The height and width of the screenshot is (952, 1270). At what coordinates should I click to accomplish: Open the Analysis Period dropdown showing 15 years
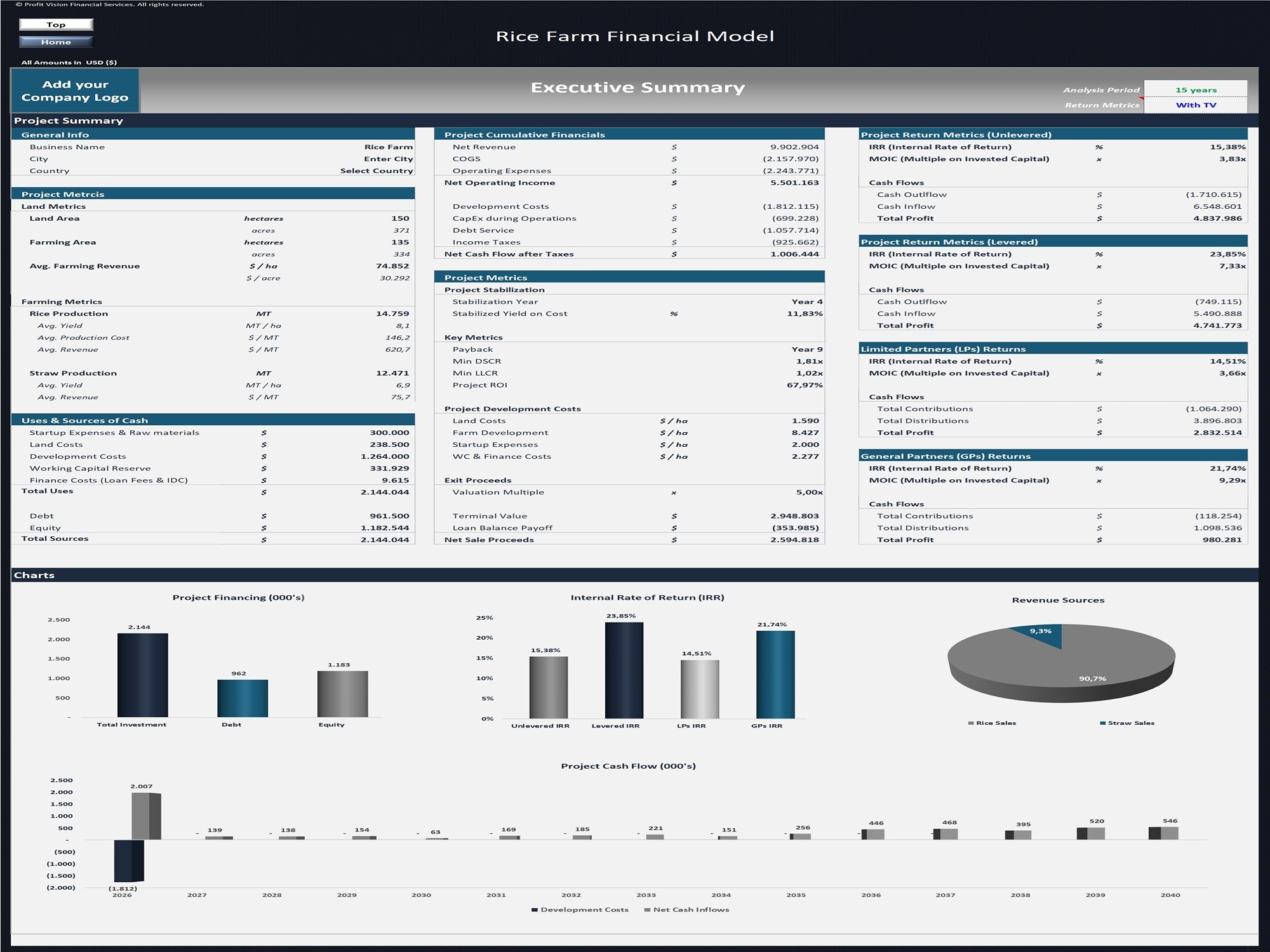click(1195, 89)
